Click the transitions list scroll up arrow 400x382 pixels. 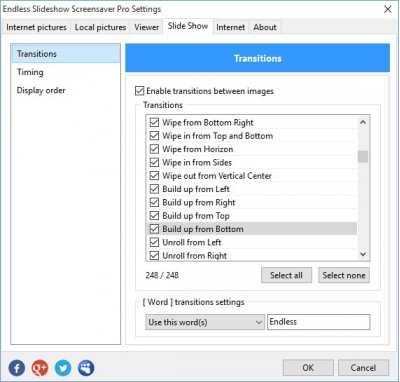coord(363,122)
